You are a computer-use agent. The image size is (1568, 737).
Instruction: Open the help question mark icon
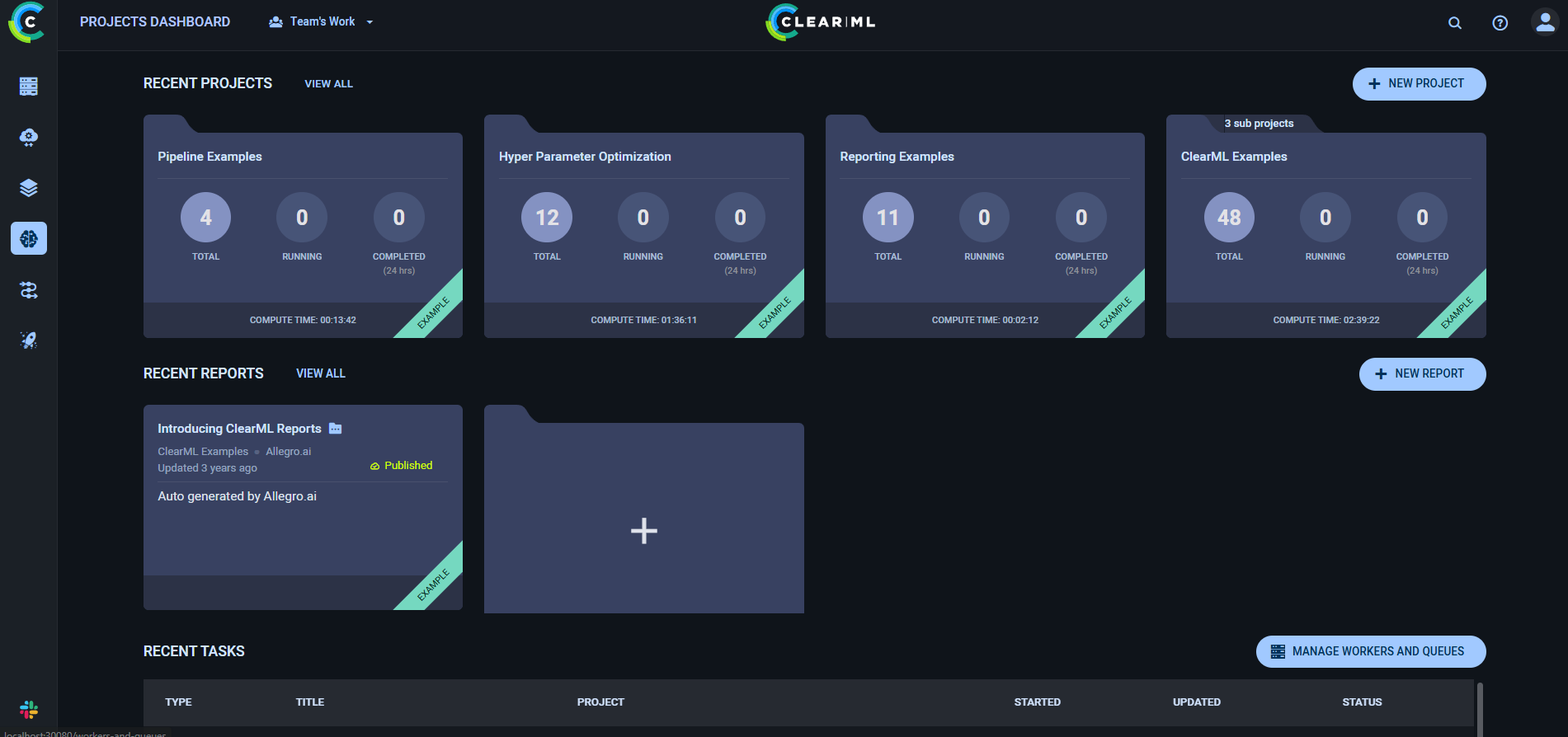pyautogui.click(x=1500, y=23)
